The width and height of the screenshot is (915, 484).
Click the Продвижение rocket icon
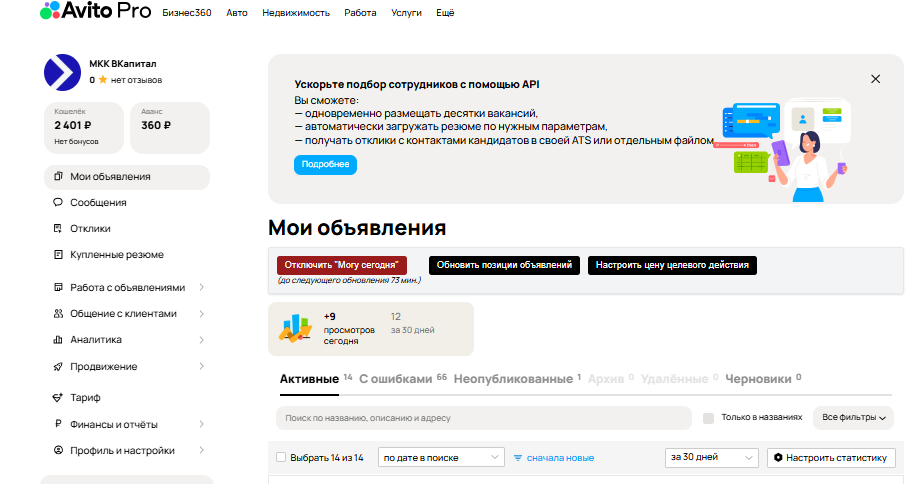pos(58,366)
